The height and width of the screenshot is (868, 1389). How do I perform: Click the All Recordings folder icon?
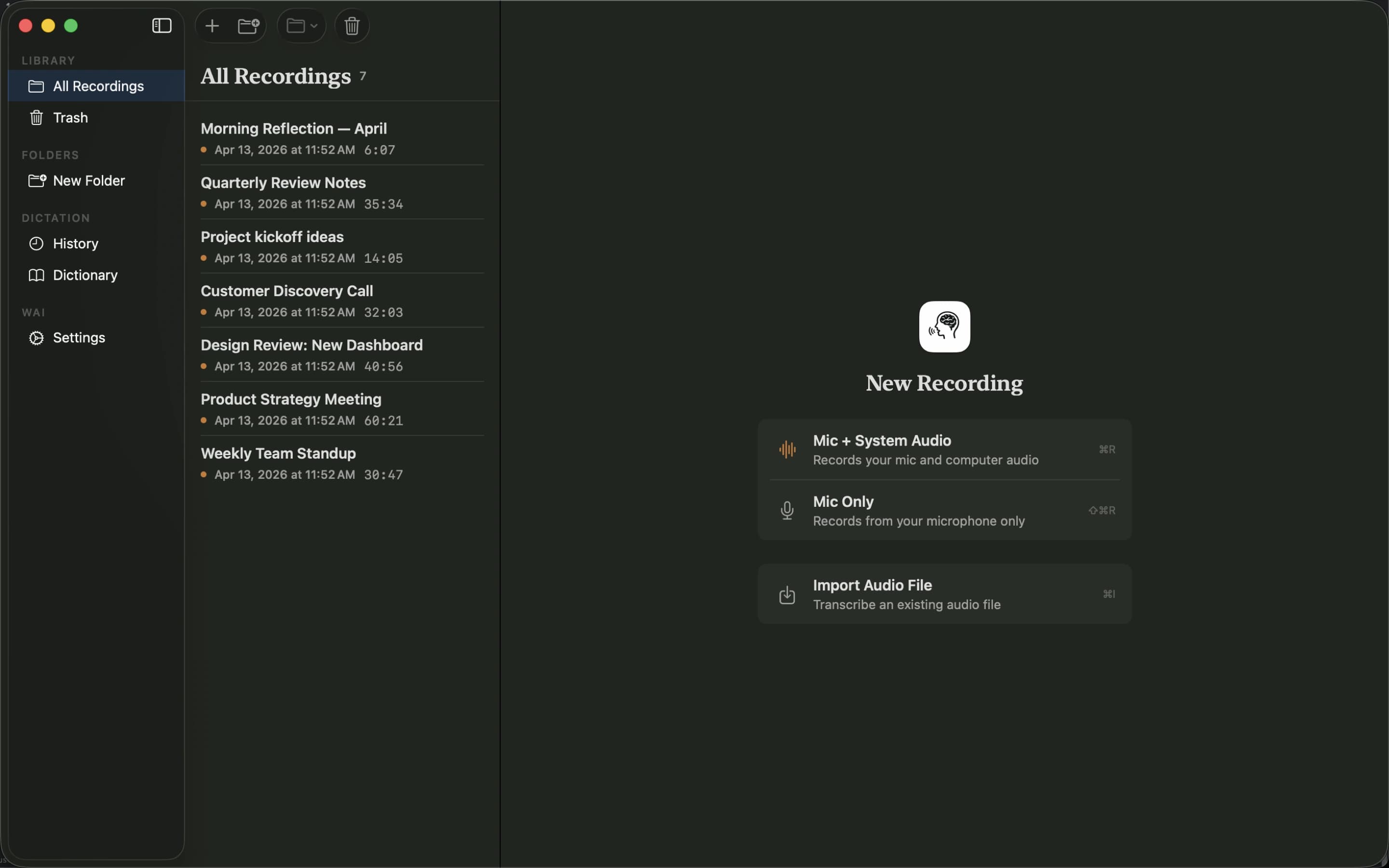[x=36, y=86]
